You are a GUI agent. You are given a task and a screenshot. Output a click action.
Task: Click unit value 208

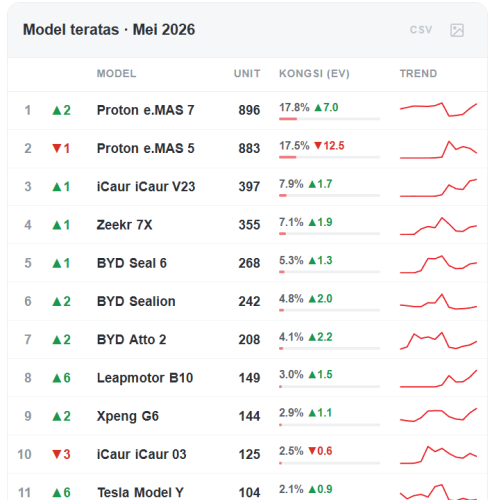249,340
